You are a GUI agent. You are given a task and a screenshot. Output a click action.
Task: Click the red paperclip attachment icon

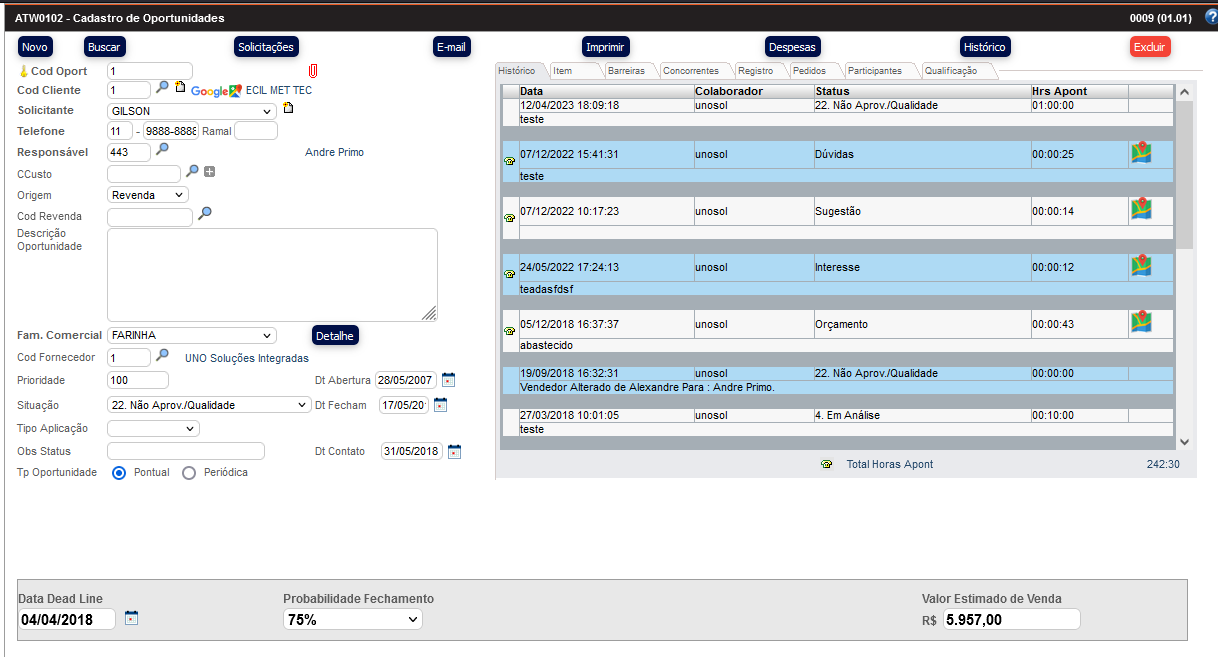pos(313,71)
